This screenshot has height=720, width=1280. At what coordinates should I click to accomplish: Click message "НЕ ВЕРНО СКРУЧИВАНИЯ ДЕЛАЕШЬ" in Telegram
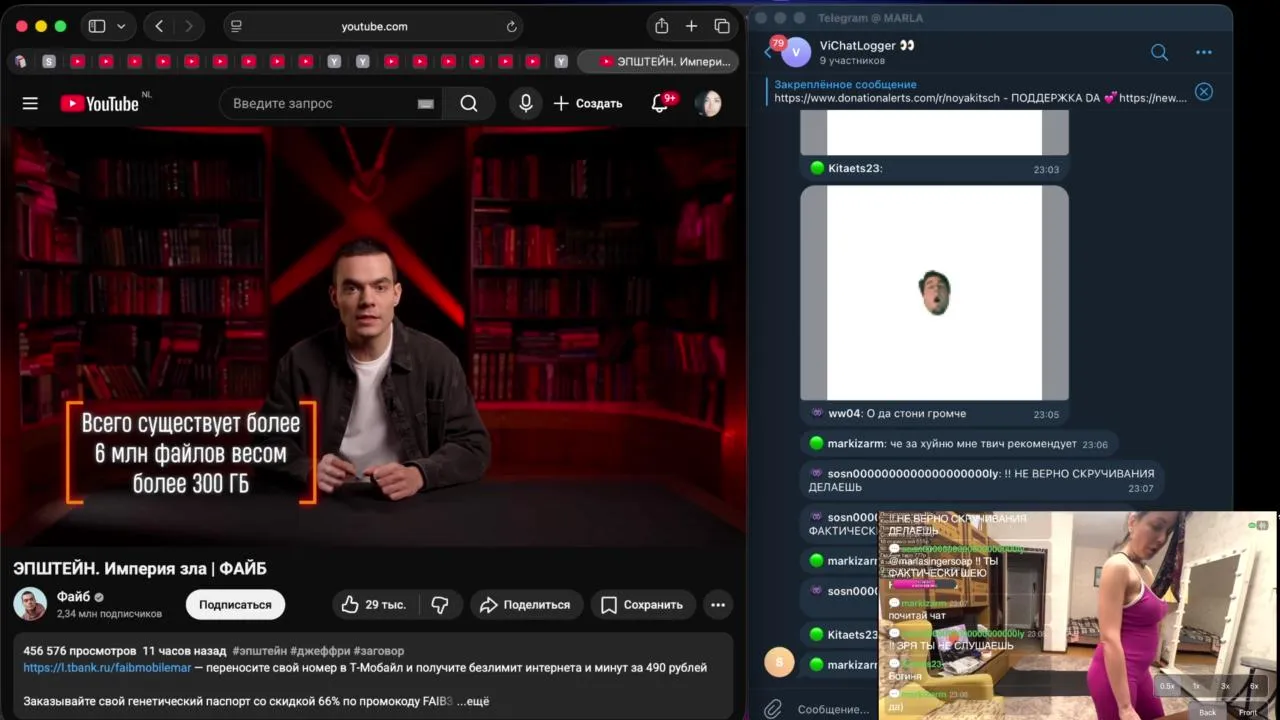pyautogui.click(x=982, y=481)
